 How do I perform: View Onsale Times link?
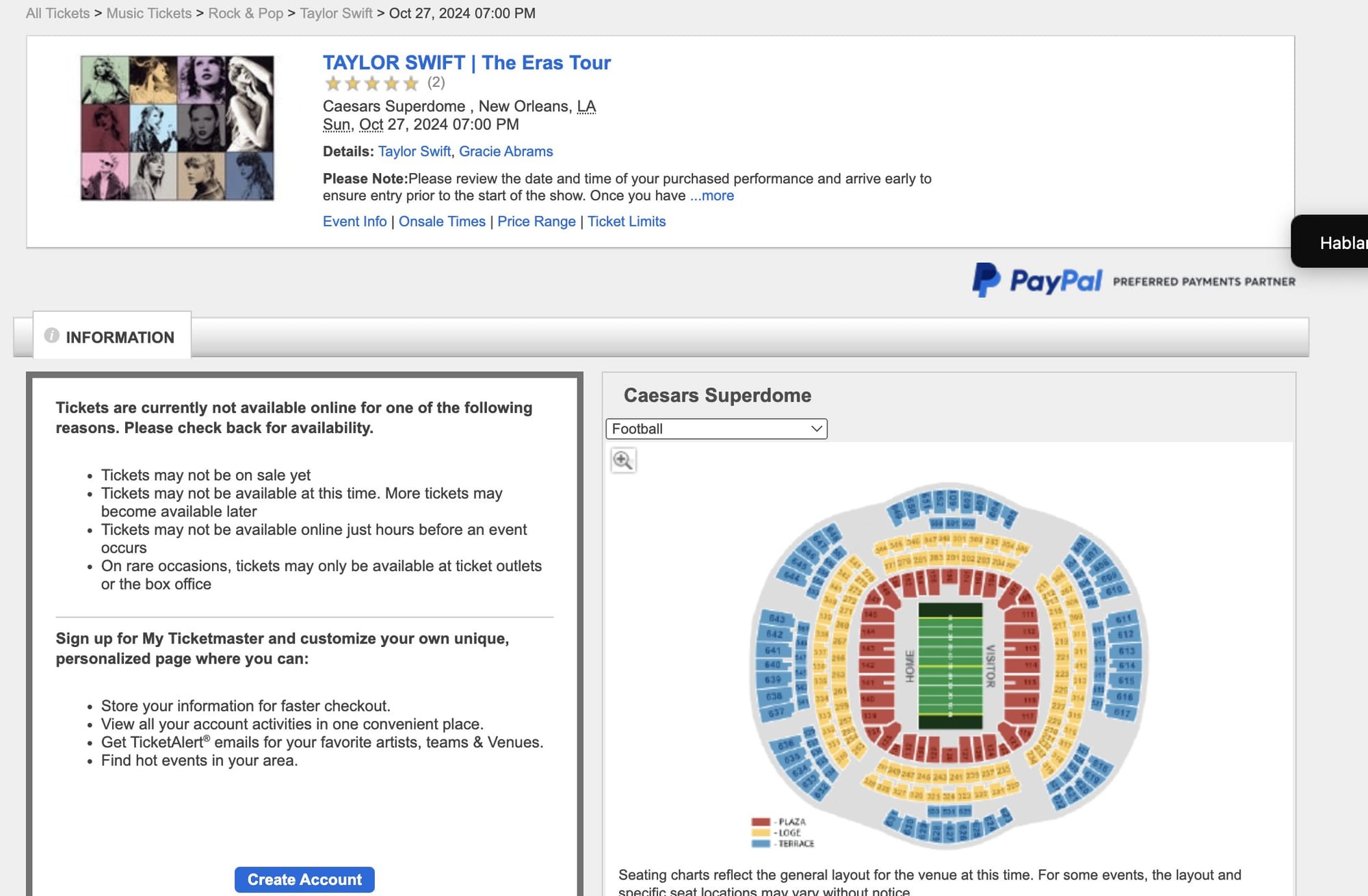[x=442, y=222]
